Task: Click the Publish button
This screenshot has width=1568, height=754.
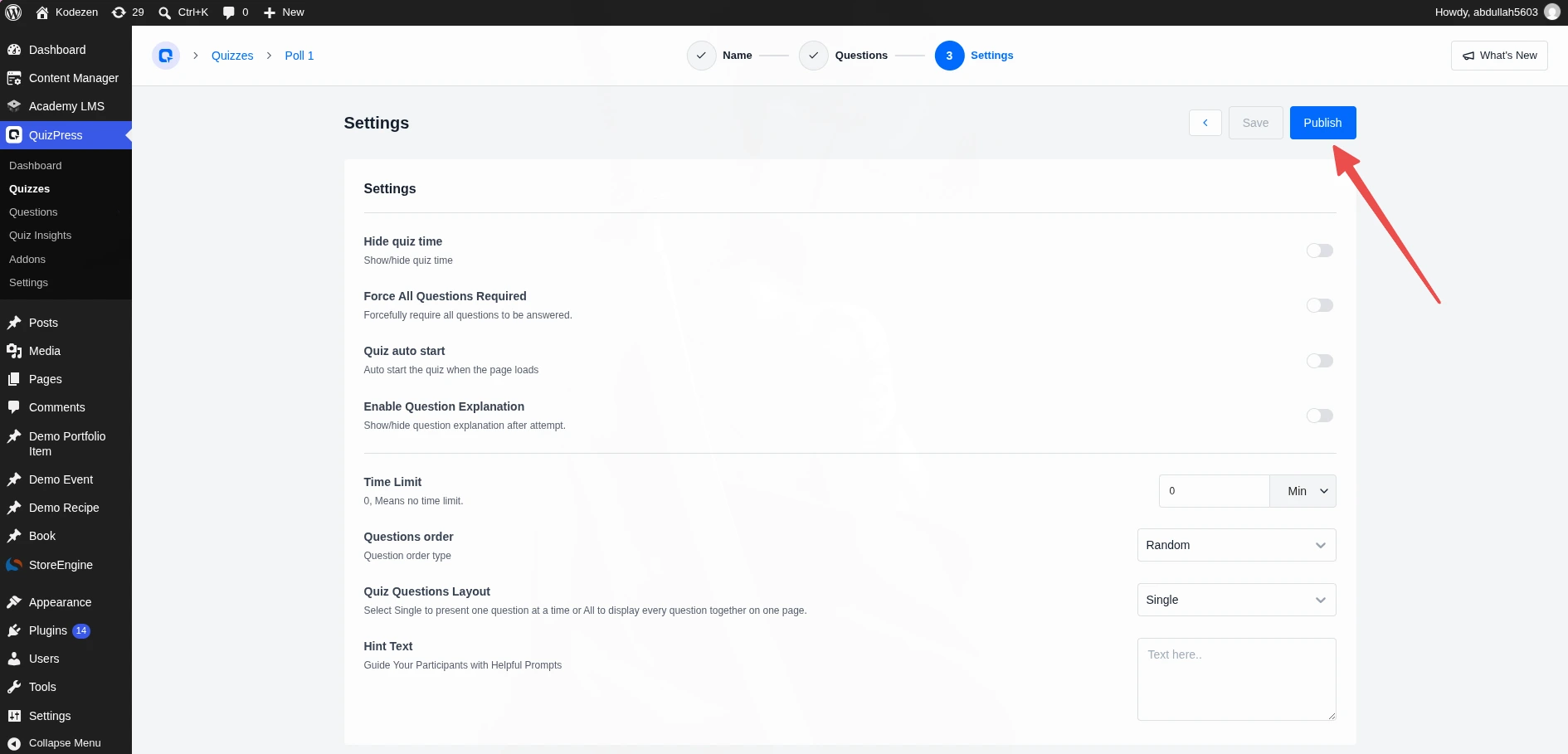Action: coord(1322,123)
